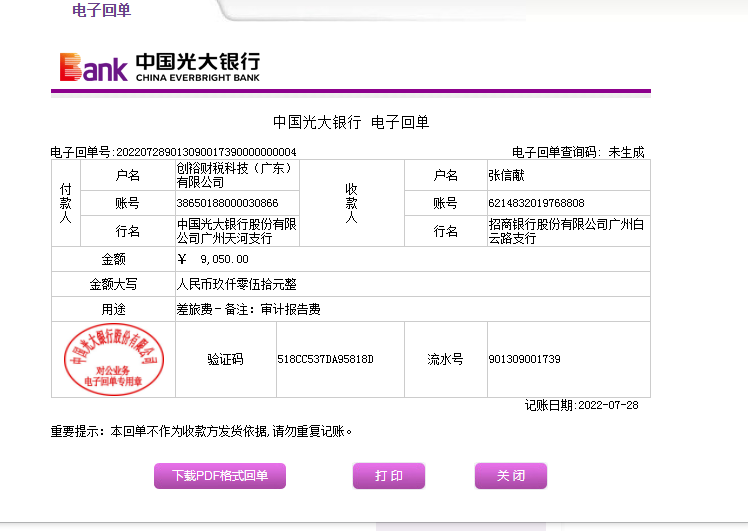Click the 电子回单查询码：未生成 text
Viewport: 748px width, 531px height.
coord(578,152)
